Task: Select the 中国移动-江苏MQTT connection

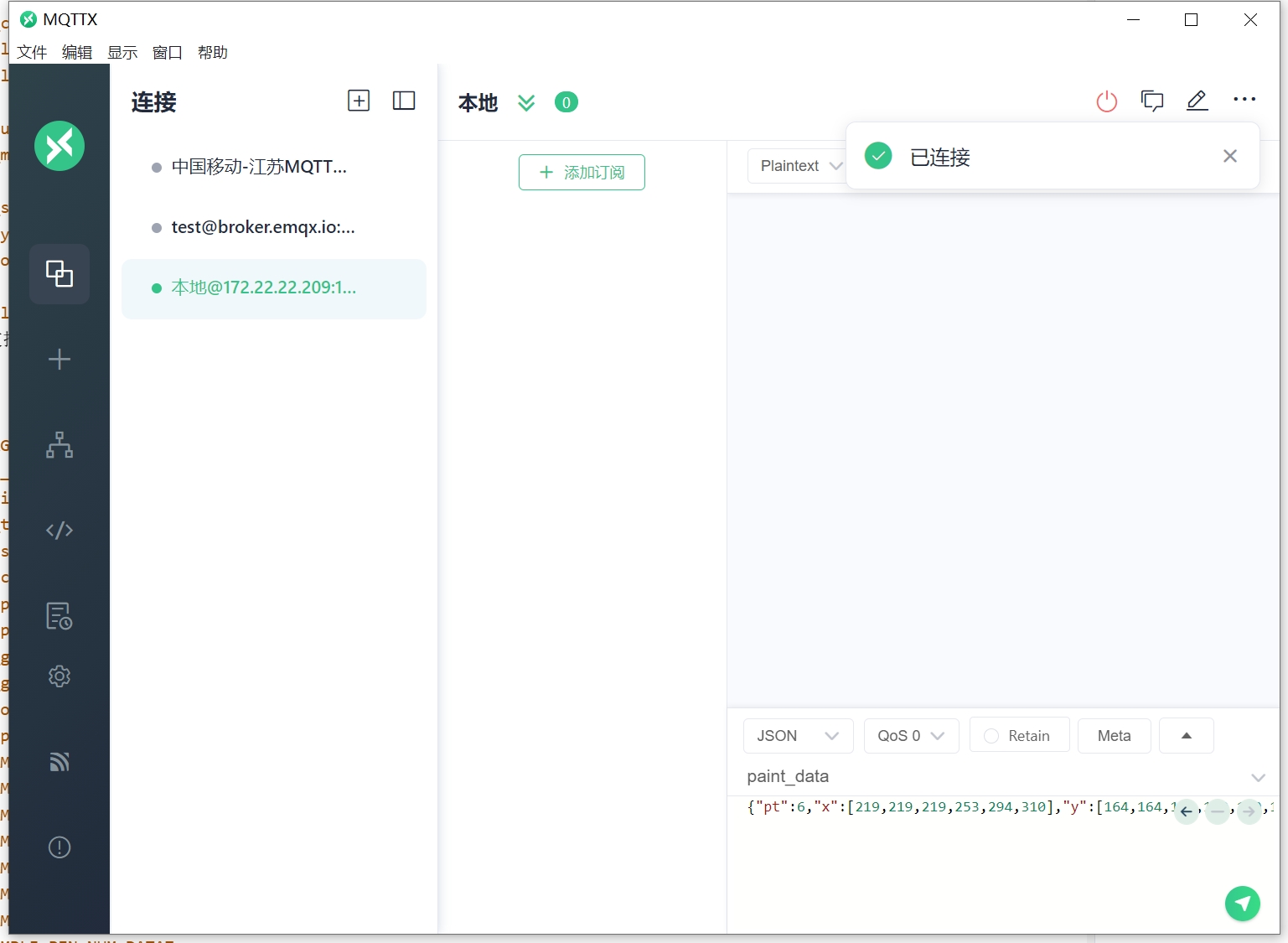Action: click(274, 168)
